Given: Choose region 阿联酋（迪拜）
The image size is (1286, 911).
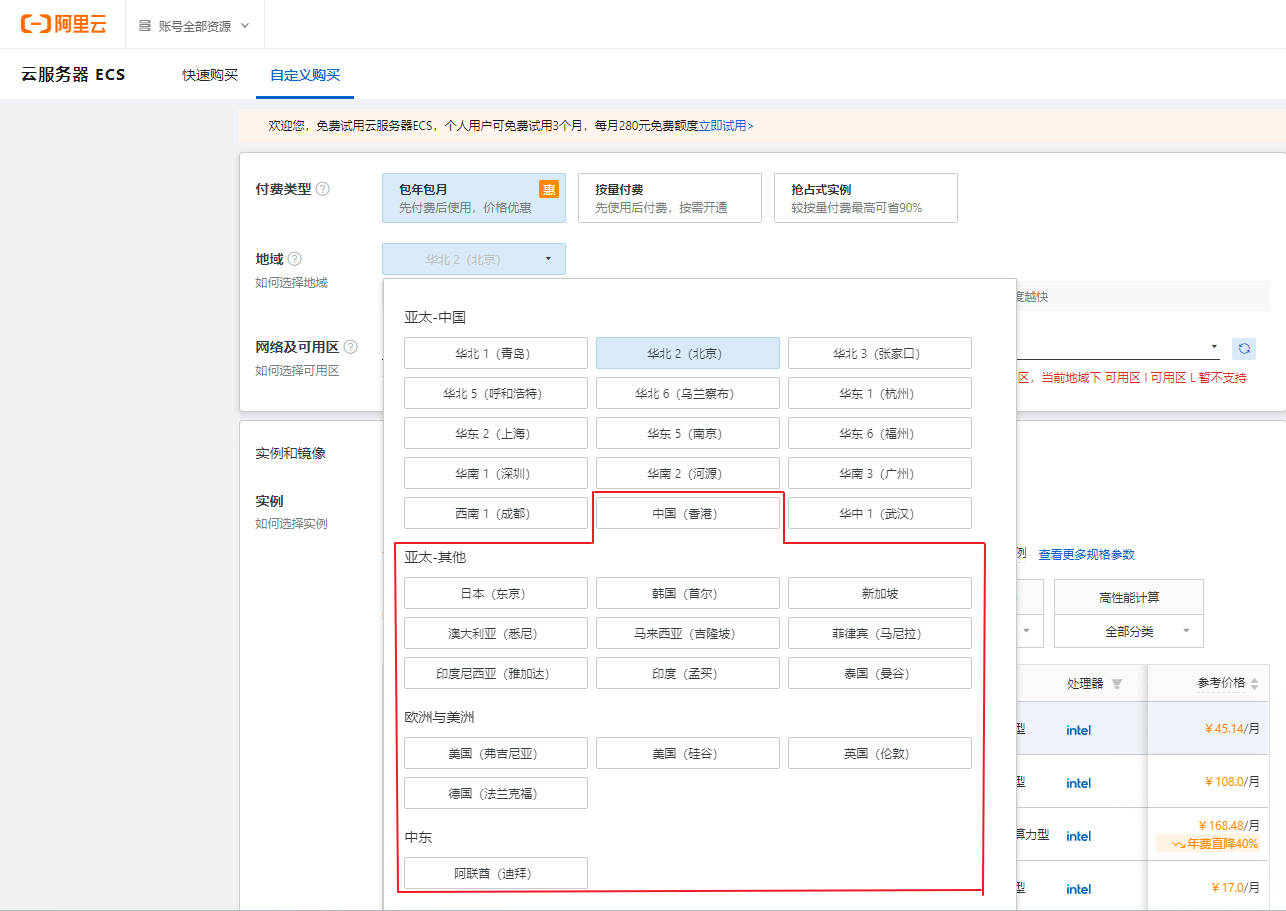Looking at the screenshot, I should coord(496,873).
